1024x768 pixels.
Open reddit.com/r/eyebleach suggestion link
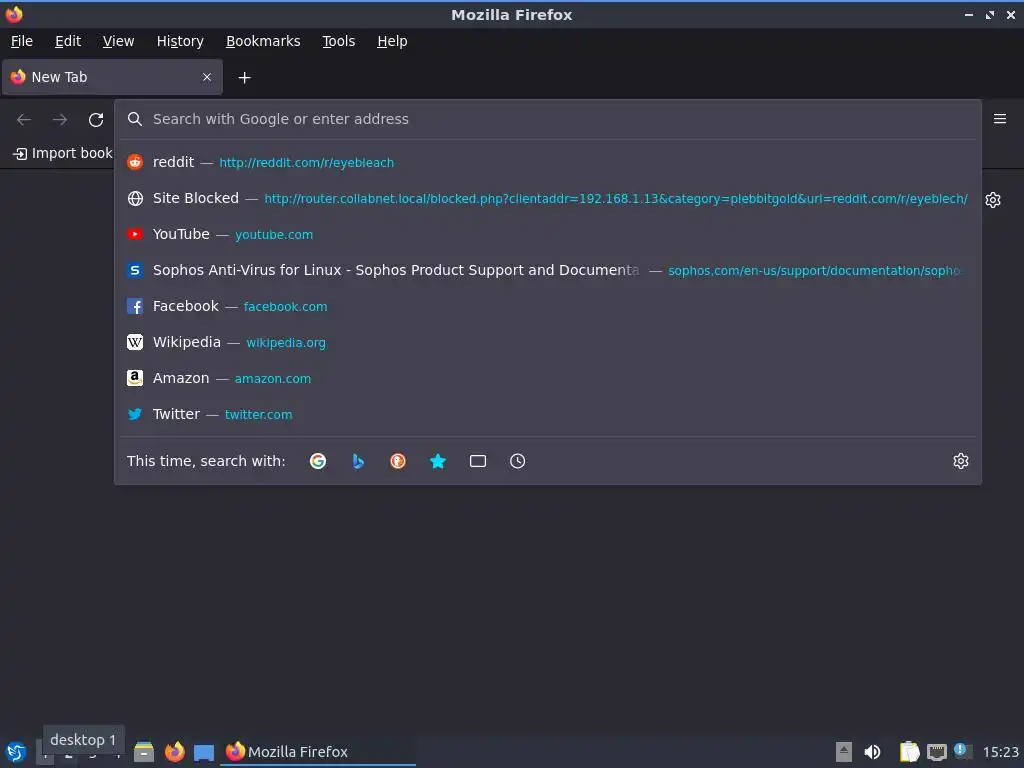click(x=306, y=163)
